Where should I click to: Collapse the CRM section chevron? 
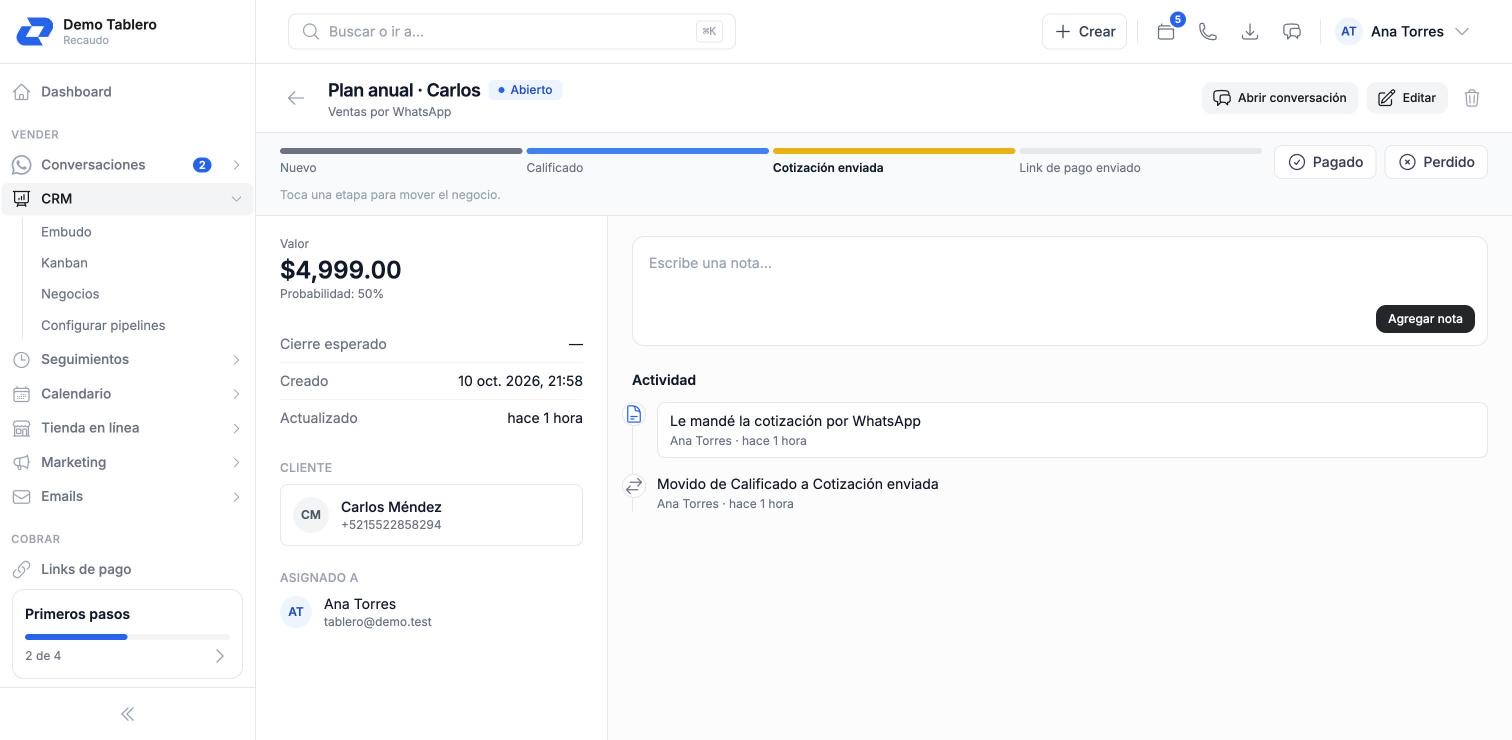click(x=236, y=199)
